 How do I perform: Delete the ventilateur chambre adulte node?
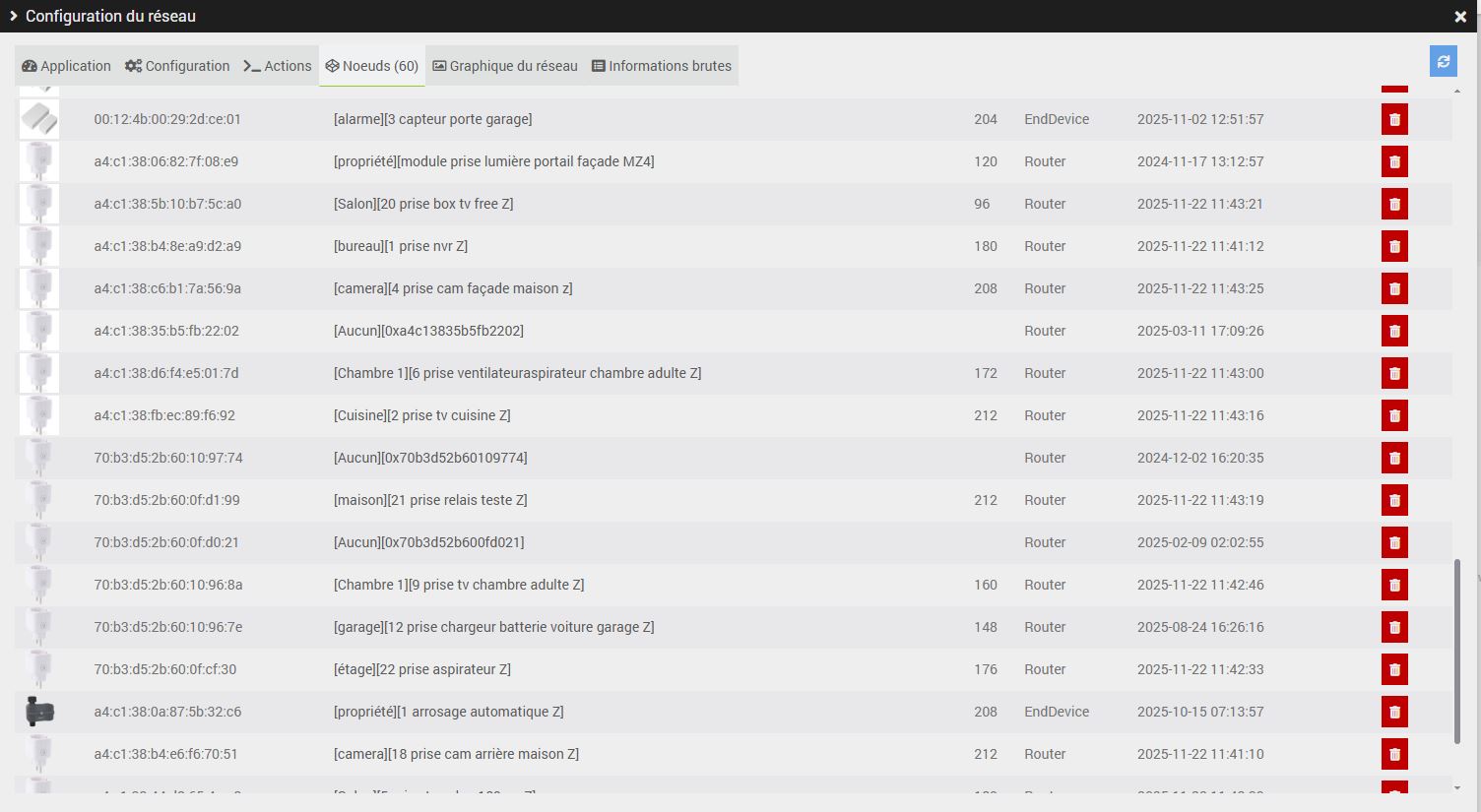pyautogui.click(x=1394, y=373)
